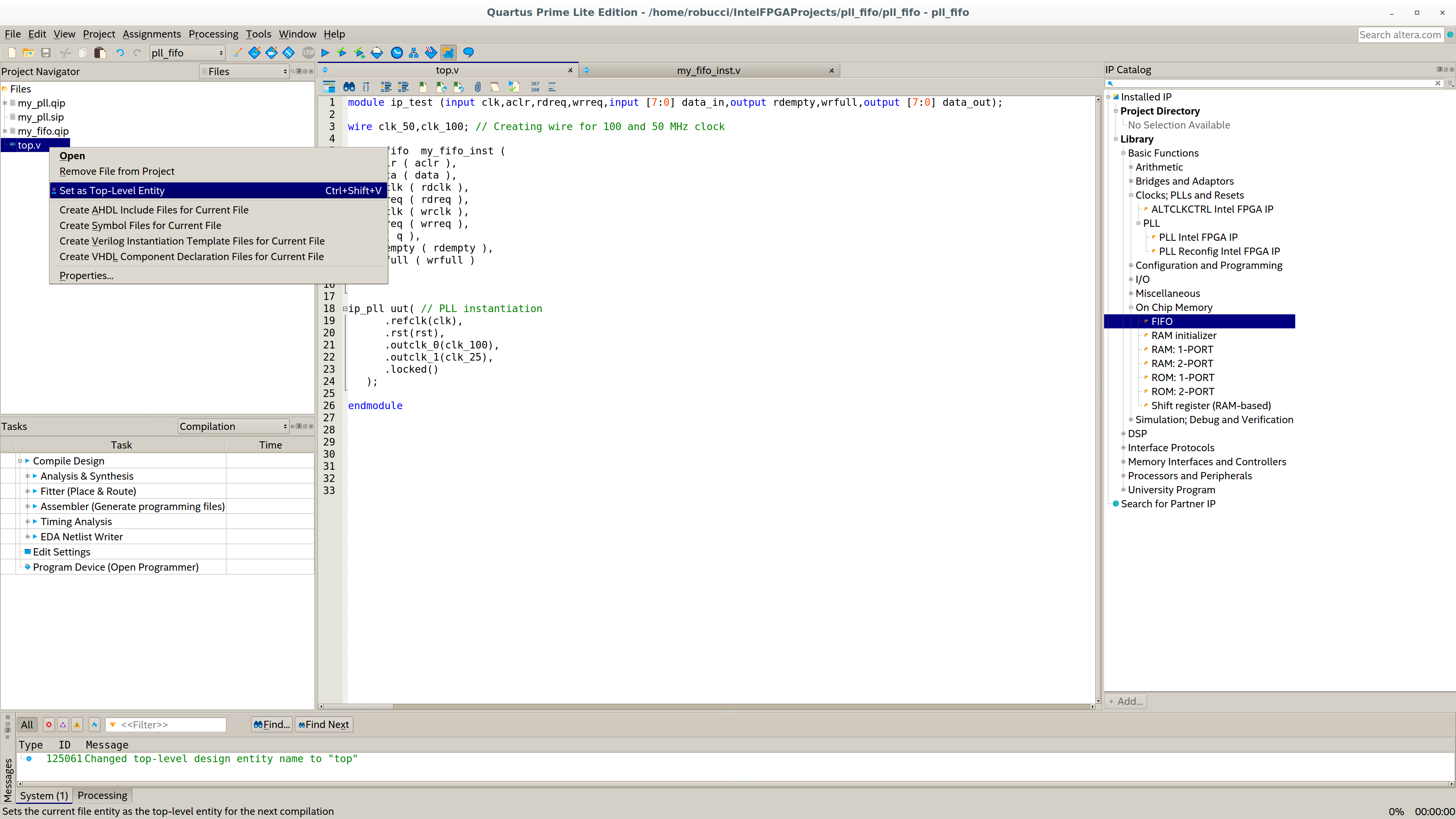Click the blue speech bubble help icon
The image size is (1456, 819).
coord(468,53)
